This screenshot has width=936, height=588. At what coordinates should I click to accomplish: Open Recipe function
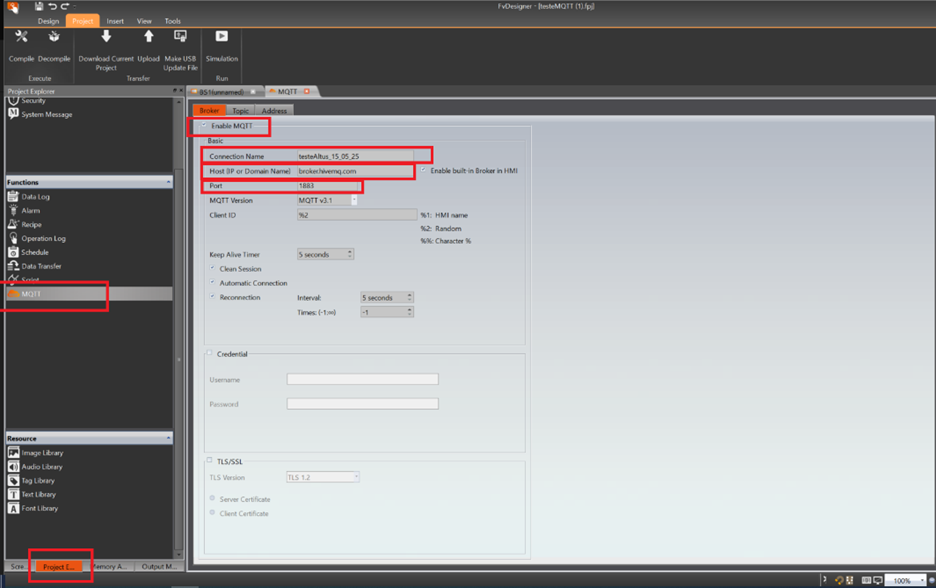coord(25,224)
